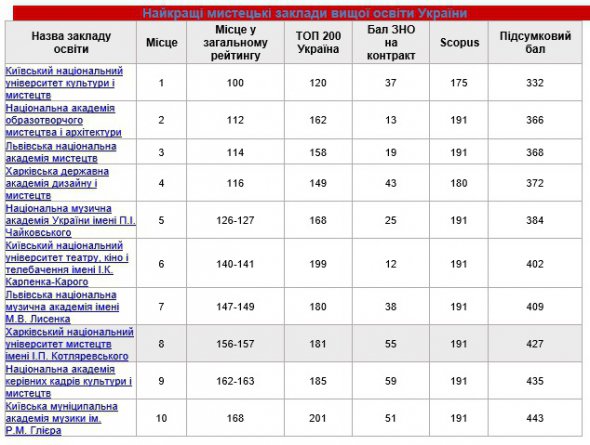The image size is (590, 445).
Task: Select the final score cell '368'
Action: click(x=535, y=152)
